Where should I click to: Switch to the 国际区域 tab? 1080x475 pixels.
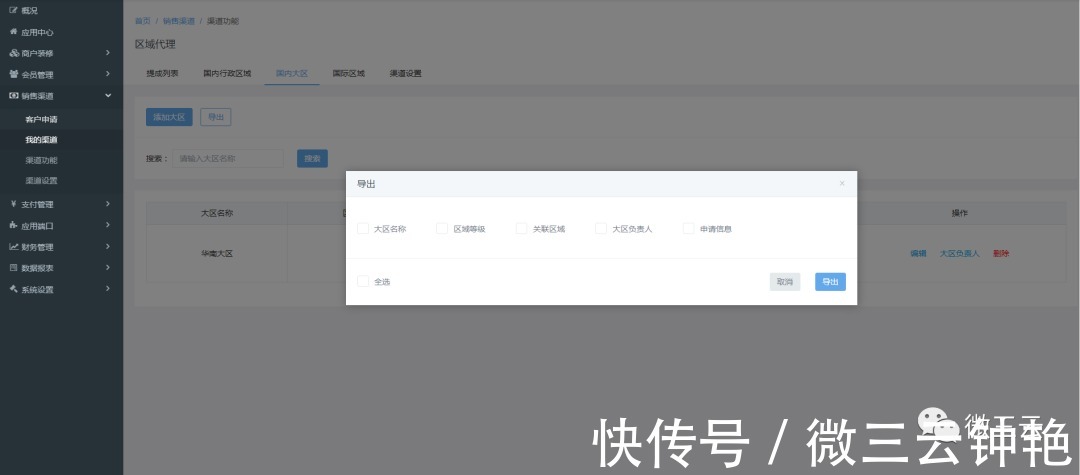point(349,73)
